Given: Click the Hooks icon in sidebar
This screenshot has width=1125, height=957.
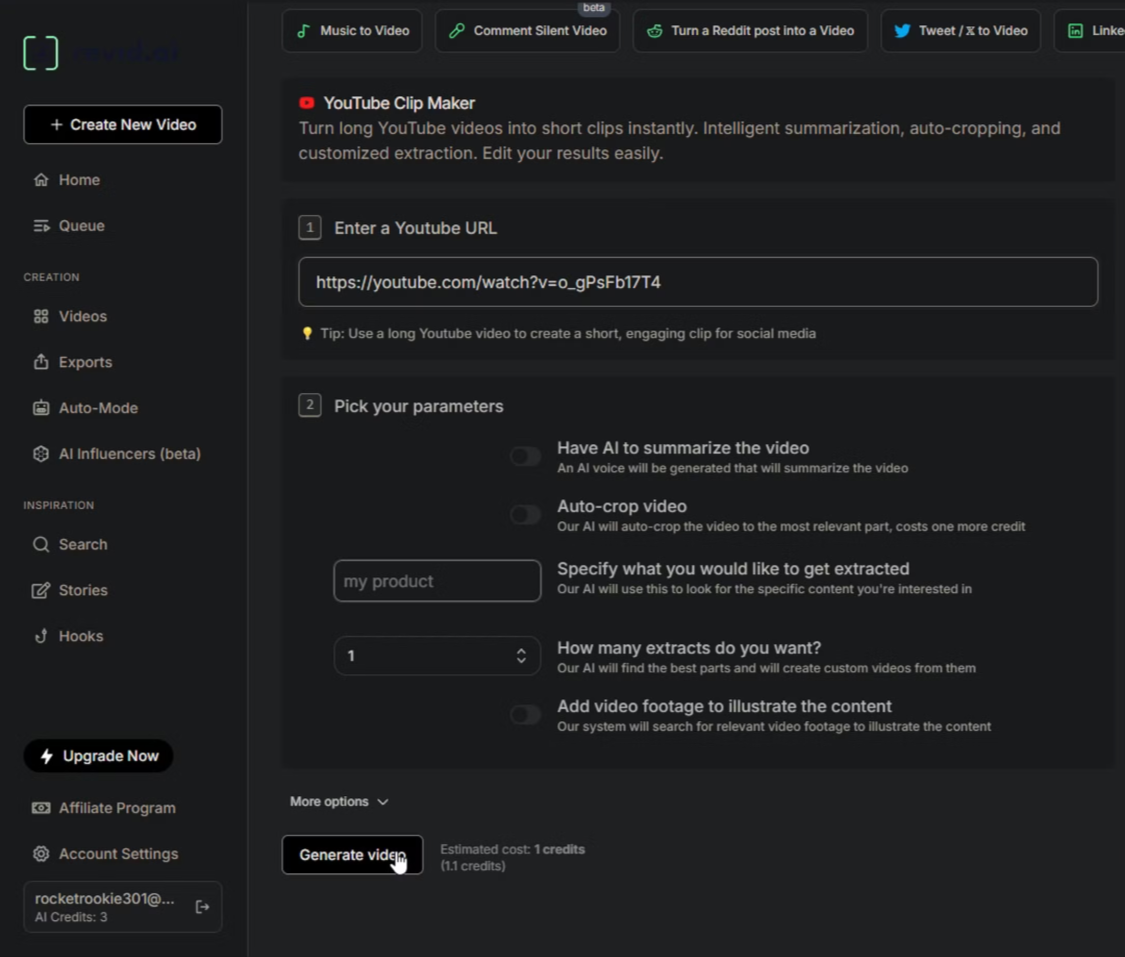Looking at the screenshot, I should pyautogui.click(x=41, y=636).
